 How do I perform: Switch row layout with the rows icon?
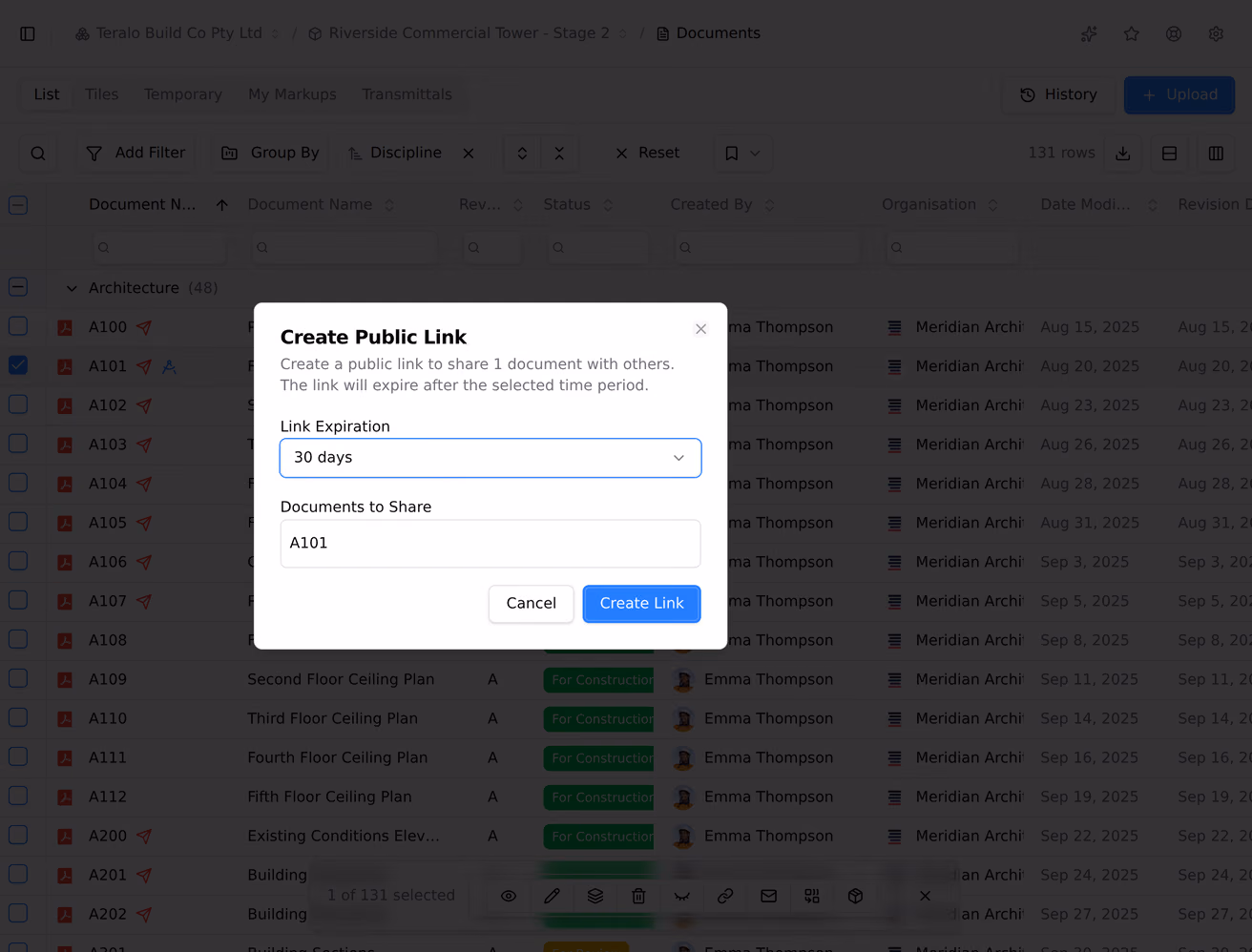(1169, 154)
